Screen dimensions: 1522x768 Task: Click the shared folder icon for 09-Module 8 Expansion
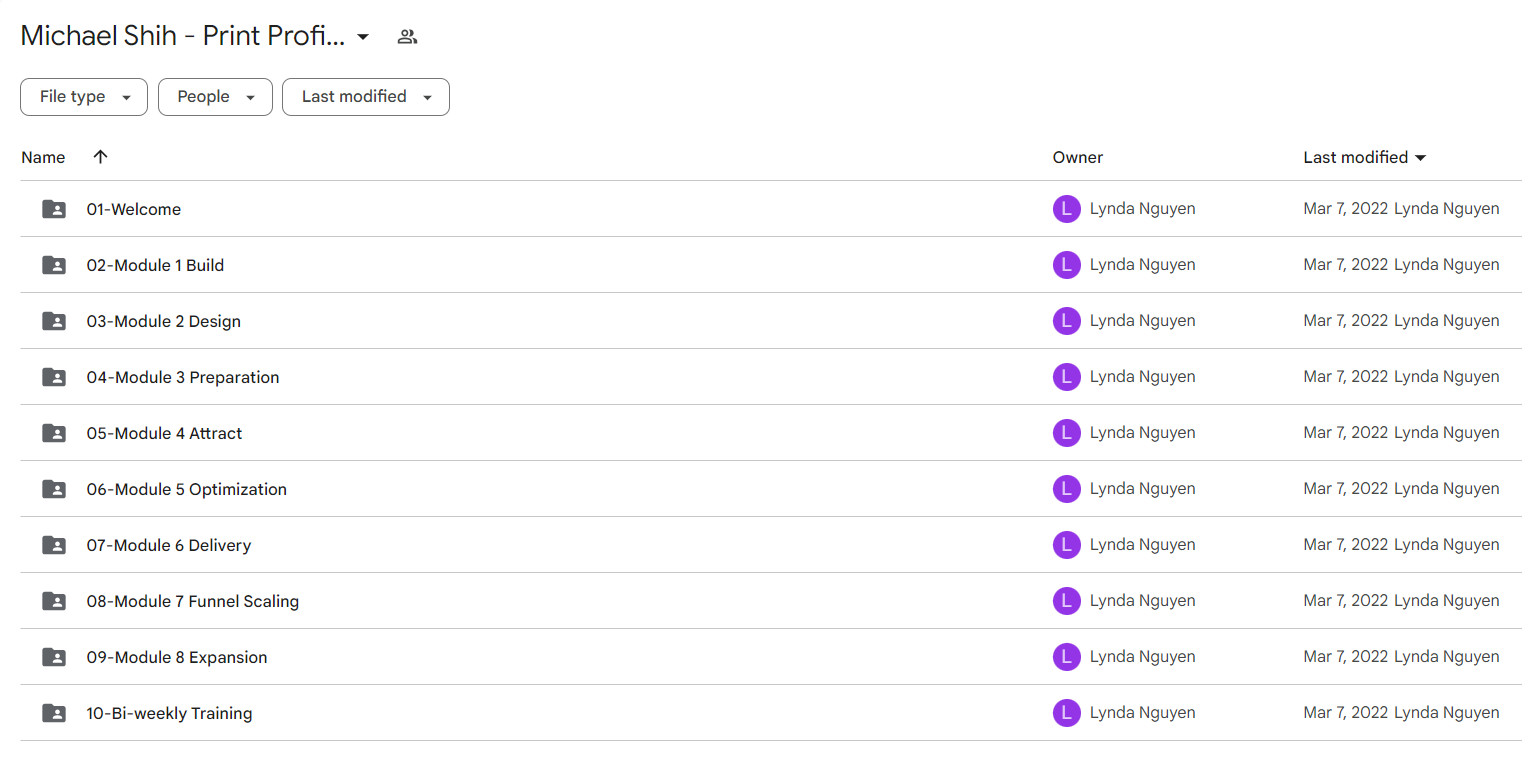coord(54,657)
